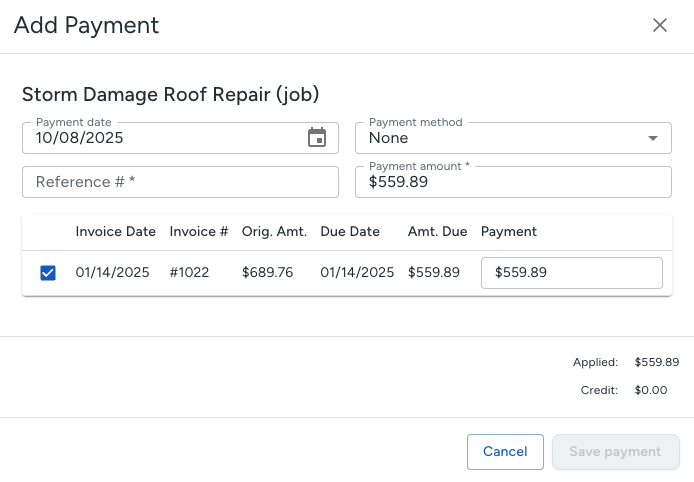
Task: Close the Add Payment dialog
Action: [660, 26]
